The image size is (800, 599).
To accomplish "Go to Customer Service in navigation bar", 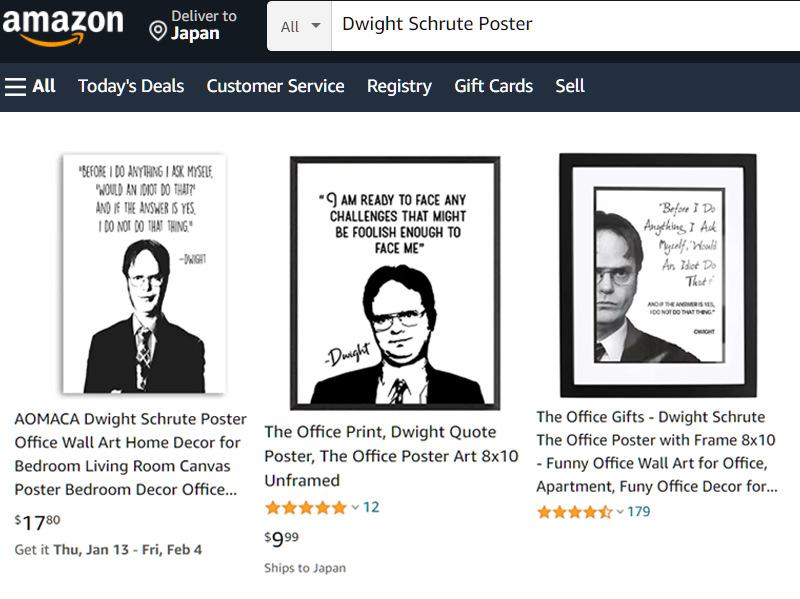I will [275, 86].
